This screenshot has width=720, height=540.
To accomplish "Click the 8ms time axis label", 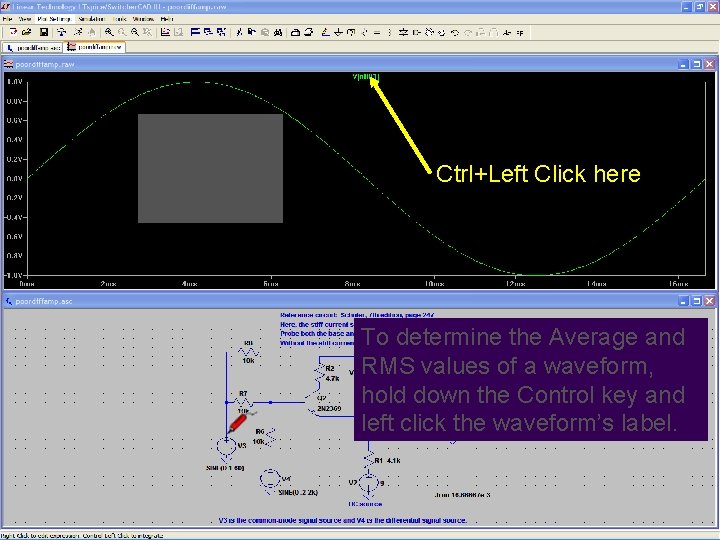I will point(353,284).
